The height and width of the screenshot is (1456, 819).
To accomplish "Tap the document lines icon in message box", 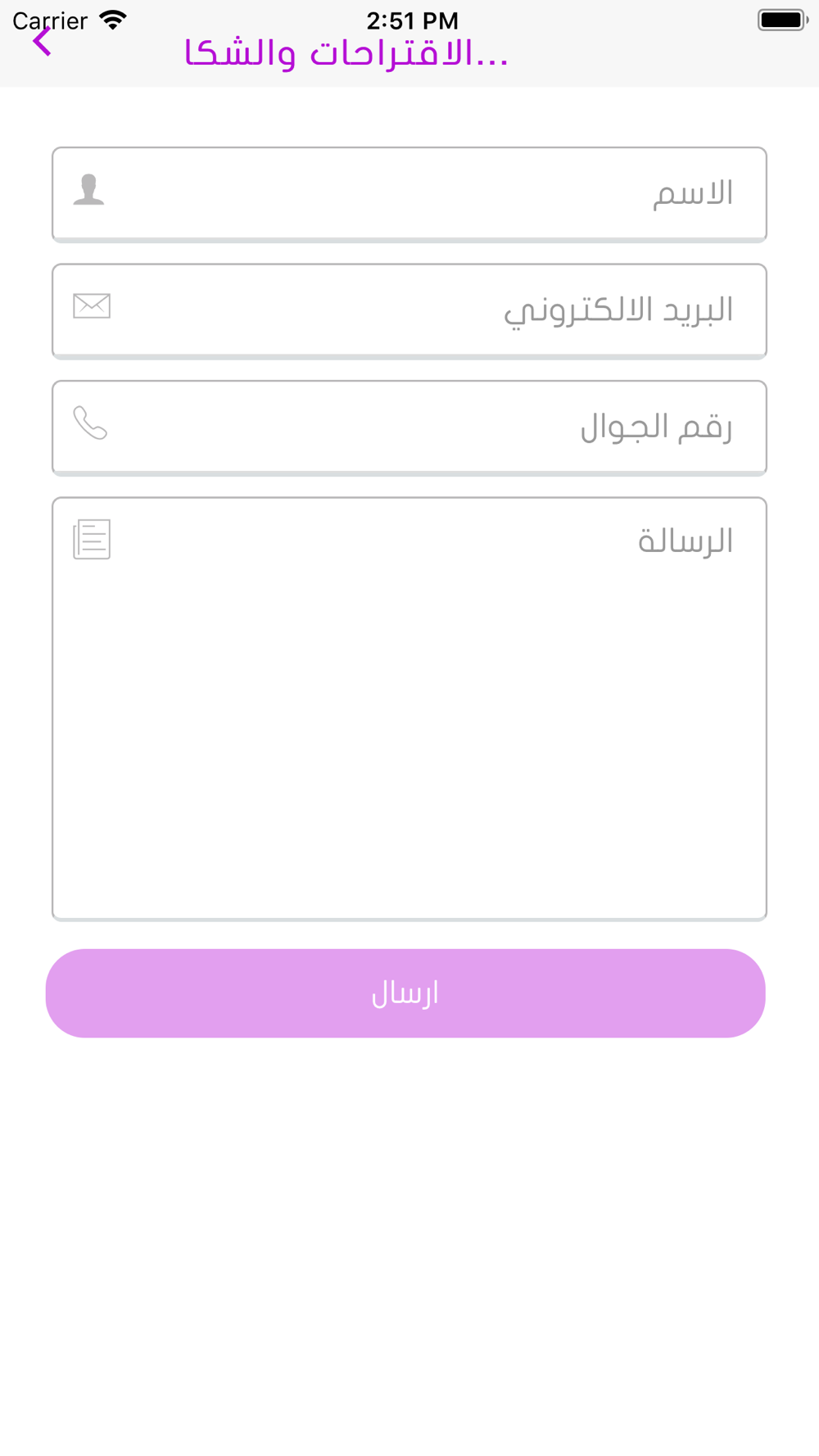I will pos(92,540).
